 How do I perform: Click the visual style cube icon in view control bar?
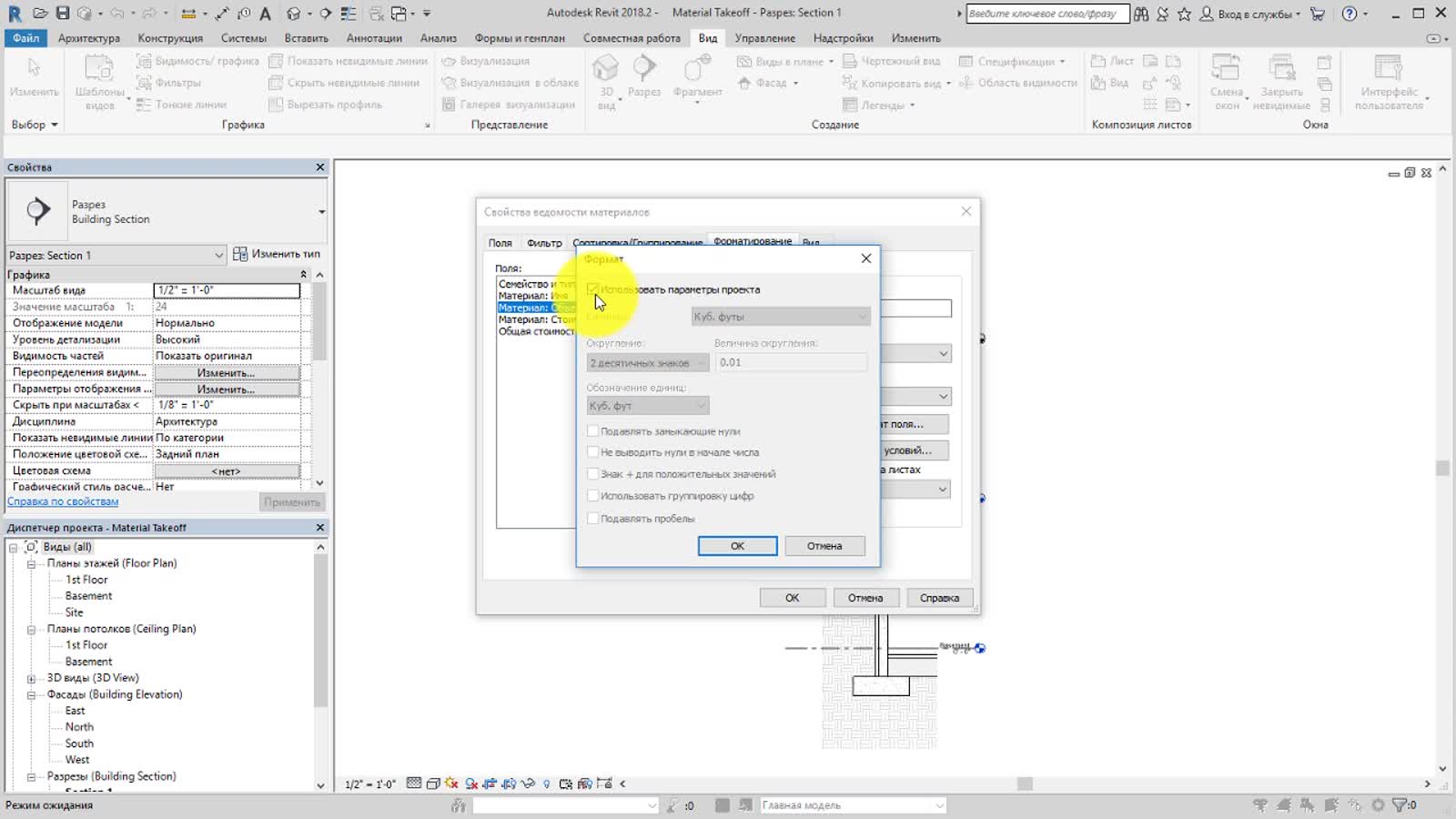(x=433, y=784)
